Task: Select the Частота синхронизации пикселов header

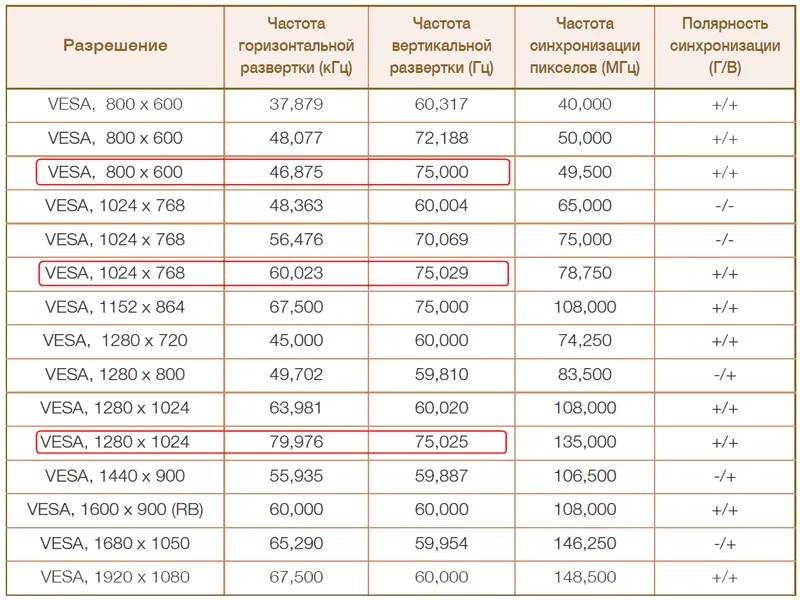Action: click(x=585, y=45)
